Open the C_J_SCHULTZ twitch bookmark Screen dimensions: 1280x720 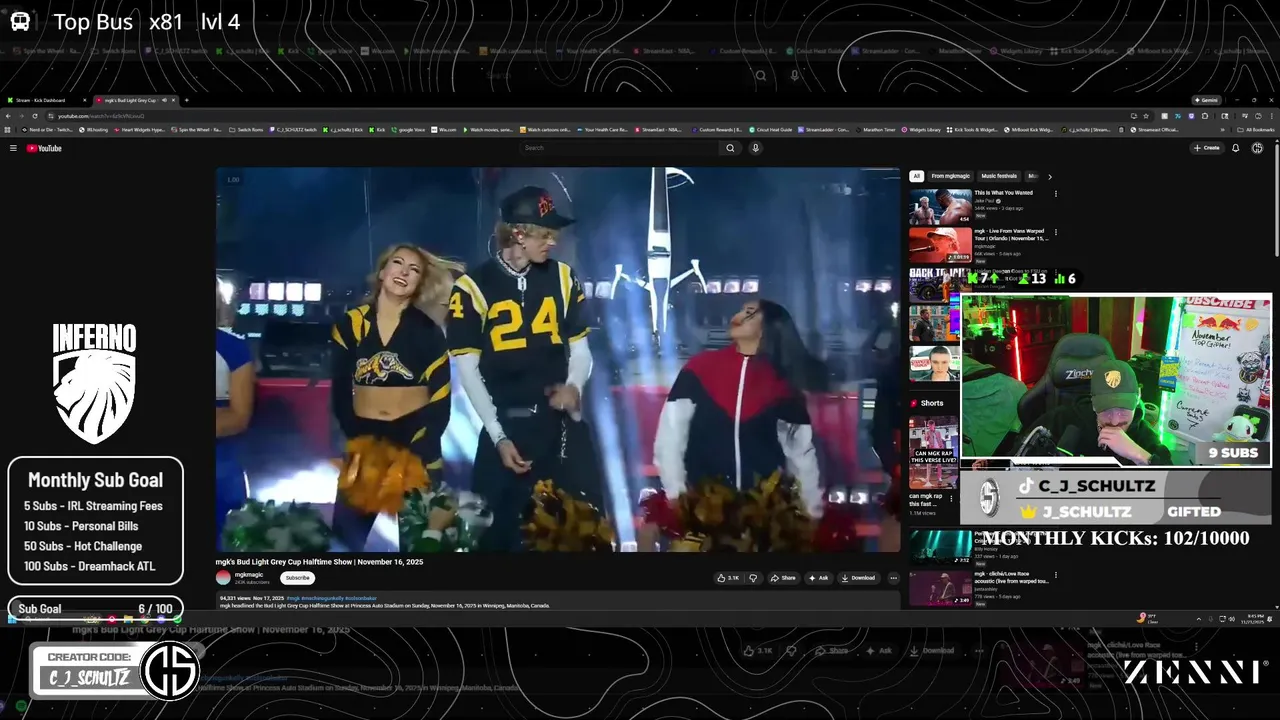coord(293,130)
